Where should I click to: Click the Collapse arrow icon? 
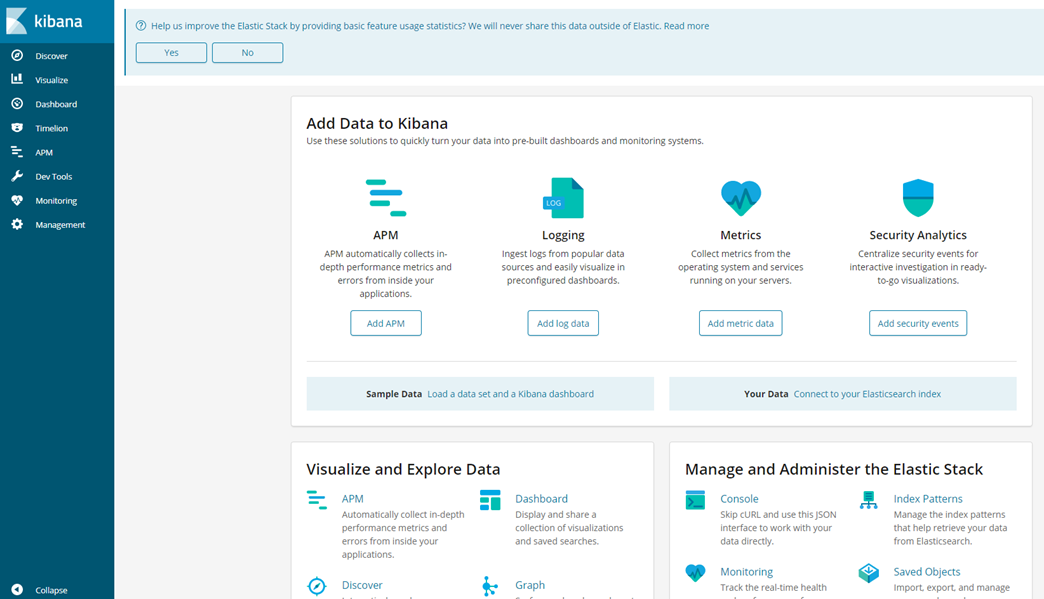pos(17,590)
